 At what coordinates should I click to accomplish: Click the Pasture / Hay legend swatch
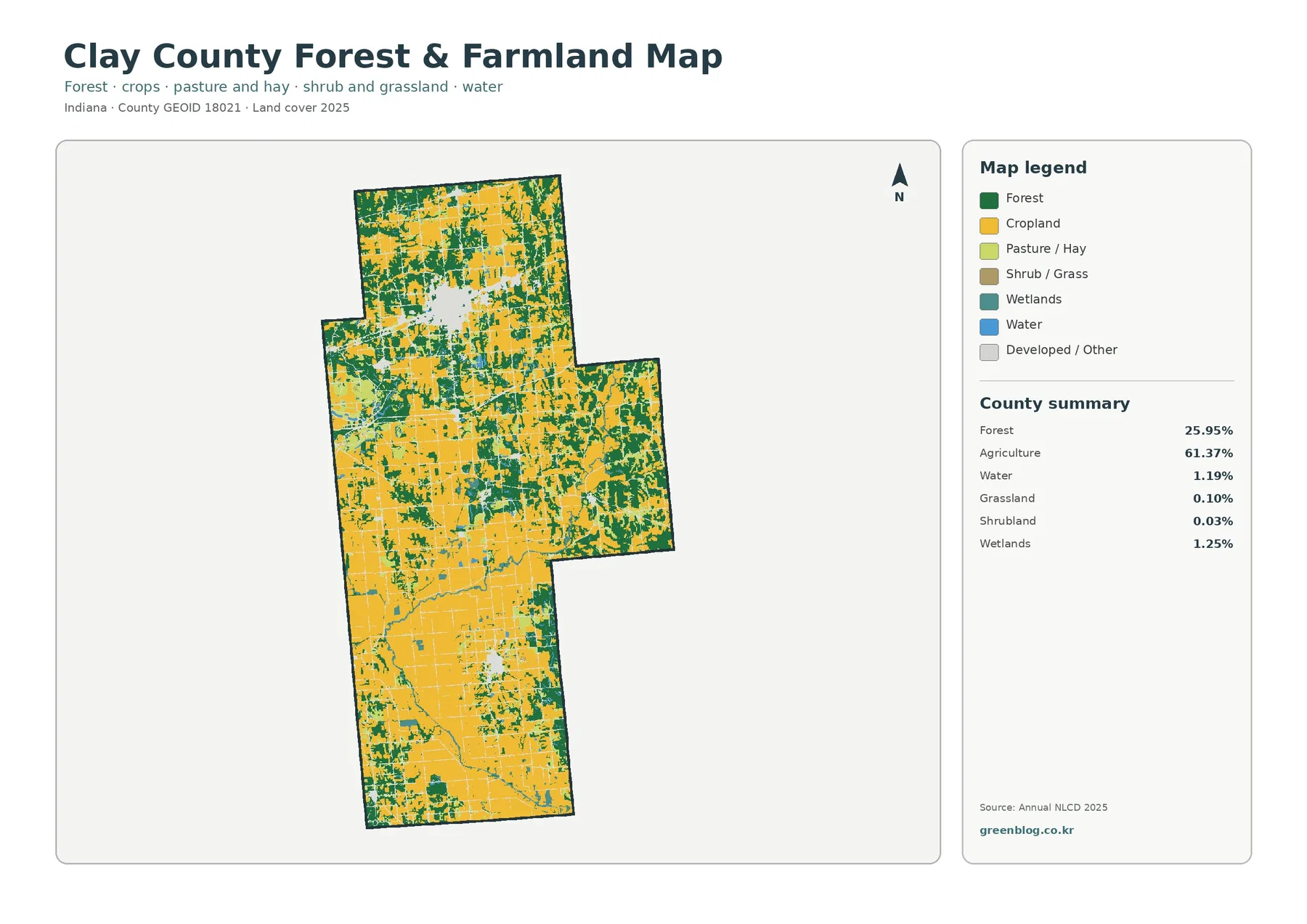(989, 251)
